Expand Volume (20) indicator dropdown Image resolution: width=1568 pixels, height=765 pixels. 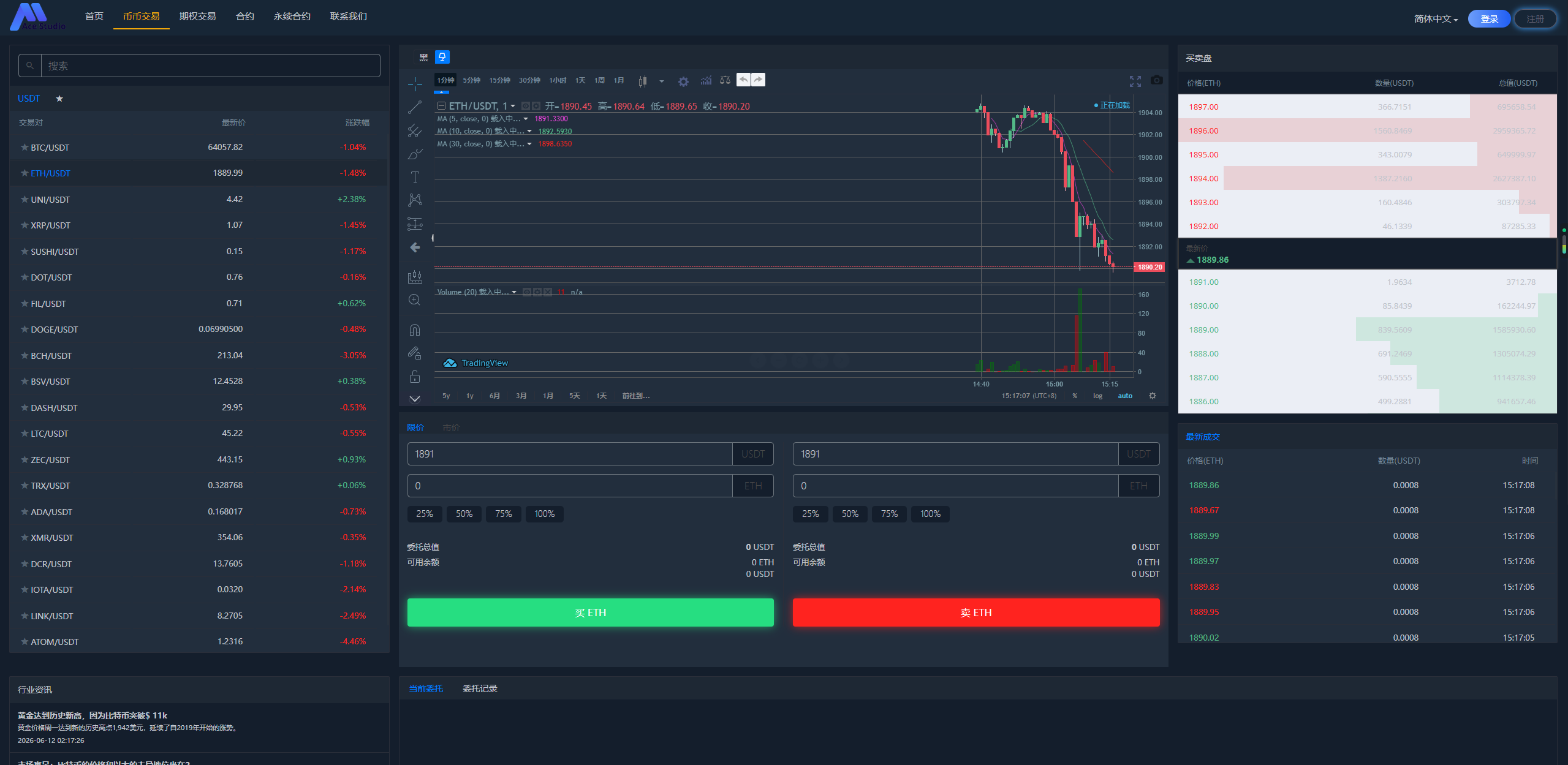click(x=514, y=292)
